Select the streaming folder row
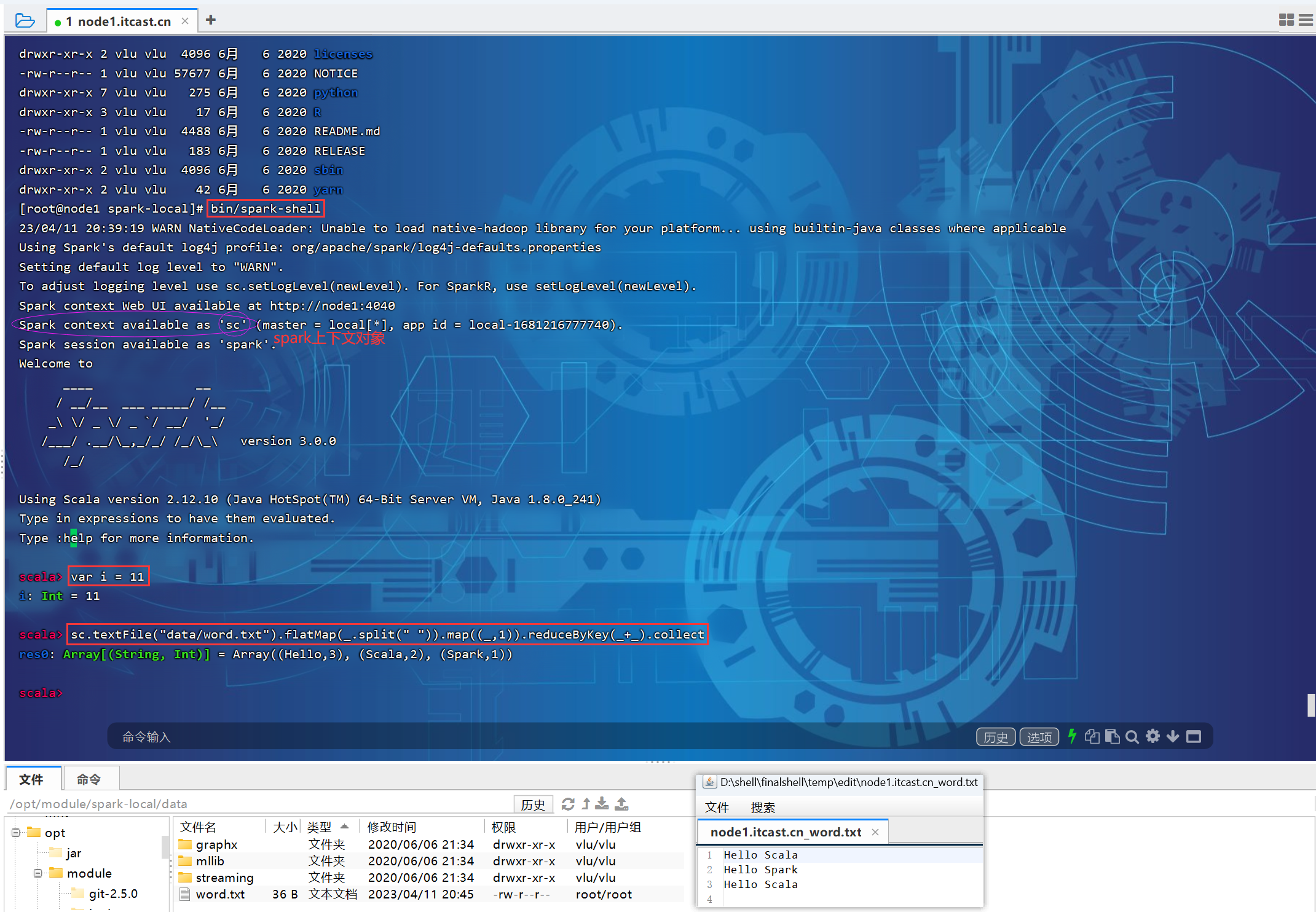This screenshot has height=912, width=1316. point(430,878)
